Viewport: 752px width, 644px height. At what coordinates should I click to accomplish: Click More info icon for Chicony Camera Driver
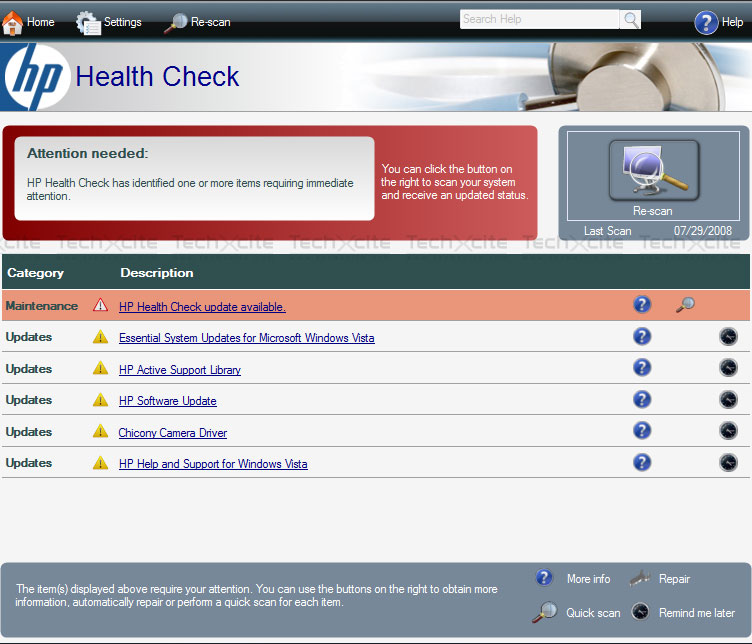tap(642, 430)
